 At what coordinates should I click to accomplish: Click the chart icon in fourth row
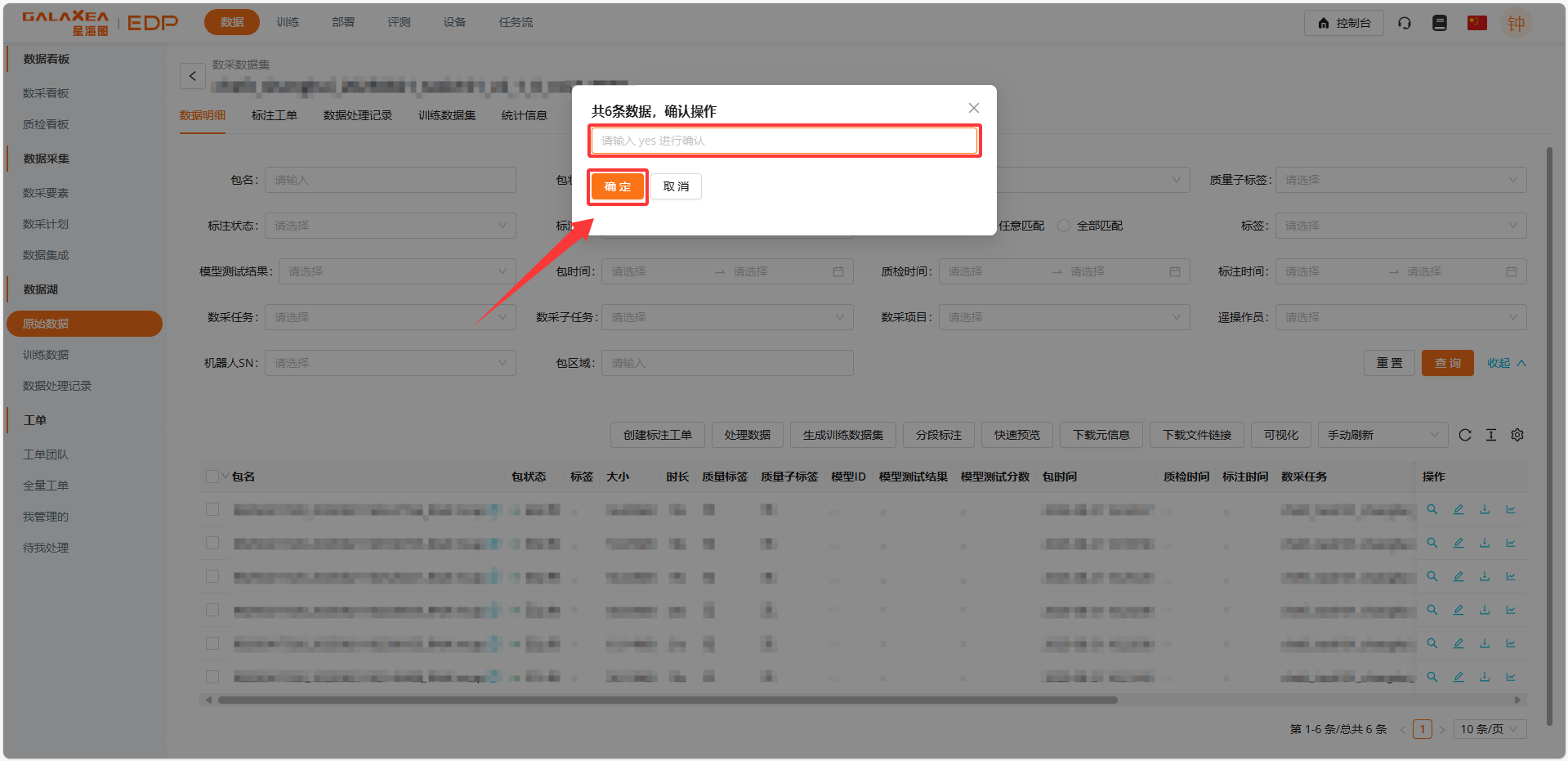1510,610
